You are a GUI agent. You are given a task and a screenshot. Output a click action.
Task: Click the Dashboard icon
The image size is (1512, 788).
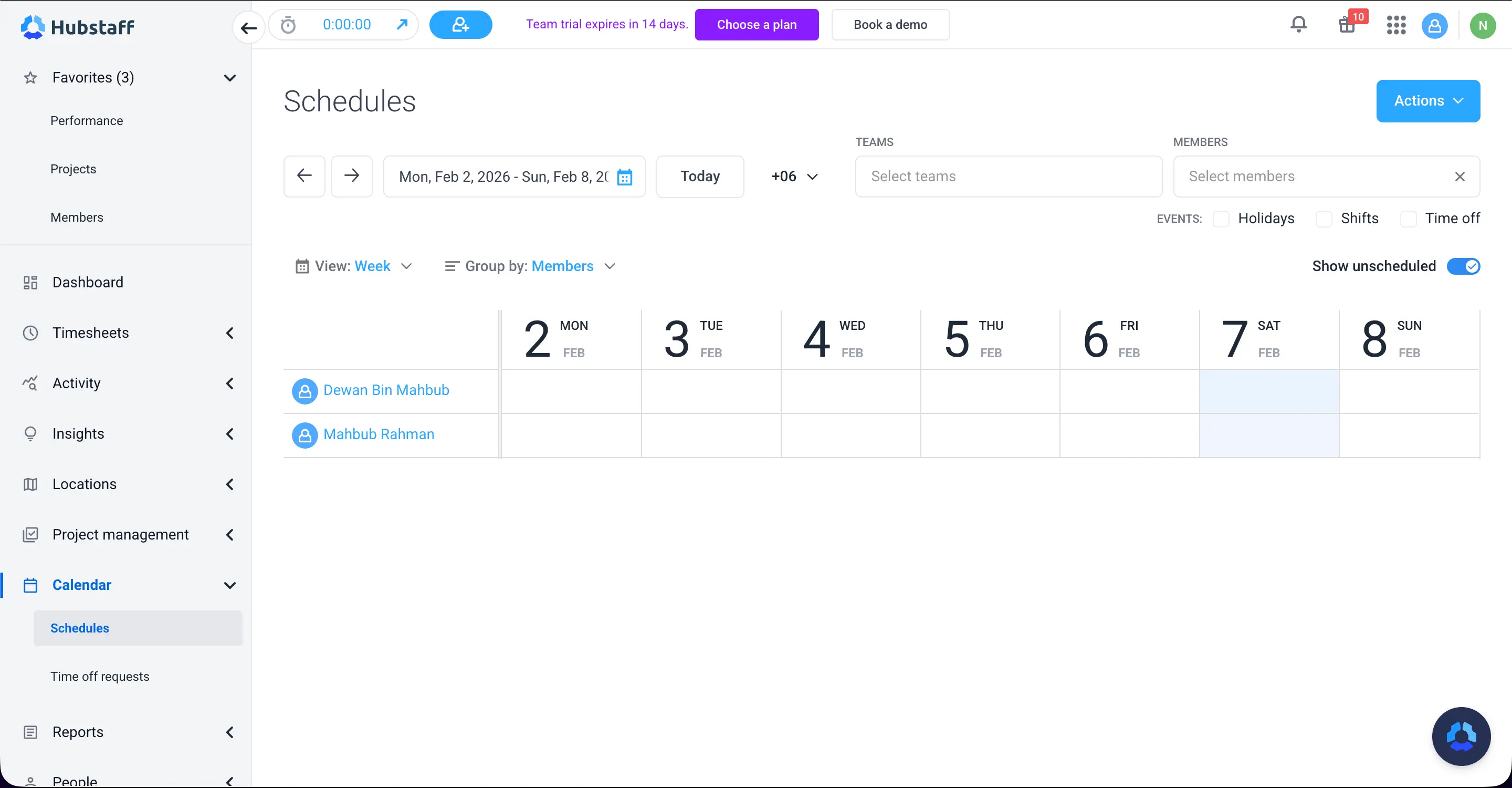pyautogui.click(x=30, y=283)
